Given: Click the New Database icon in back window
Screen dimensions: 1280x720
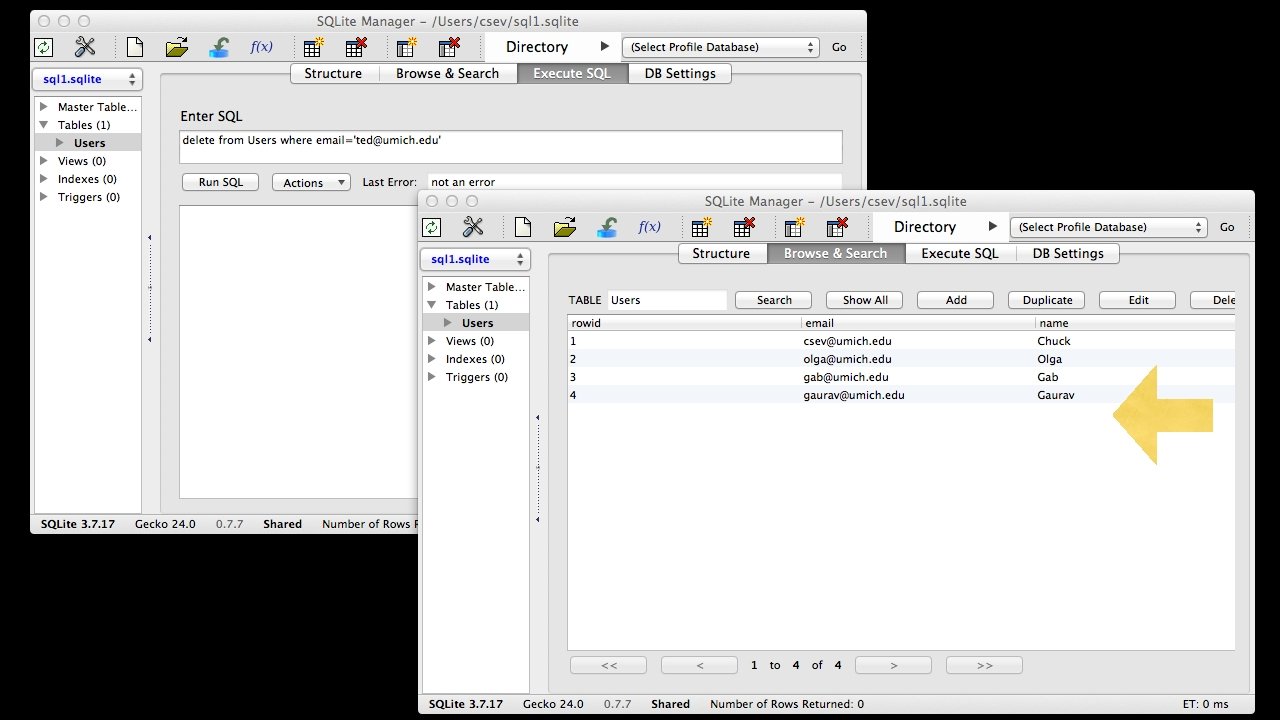Looking at the screenshot, I should (x=135, y=47).
